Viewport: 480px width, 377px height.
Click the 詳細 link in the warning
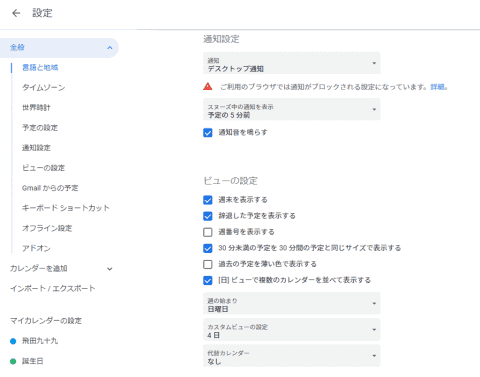point(438,87)
